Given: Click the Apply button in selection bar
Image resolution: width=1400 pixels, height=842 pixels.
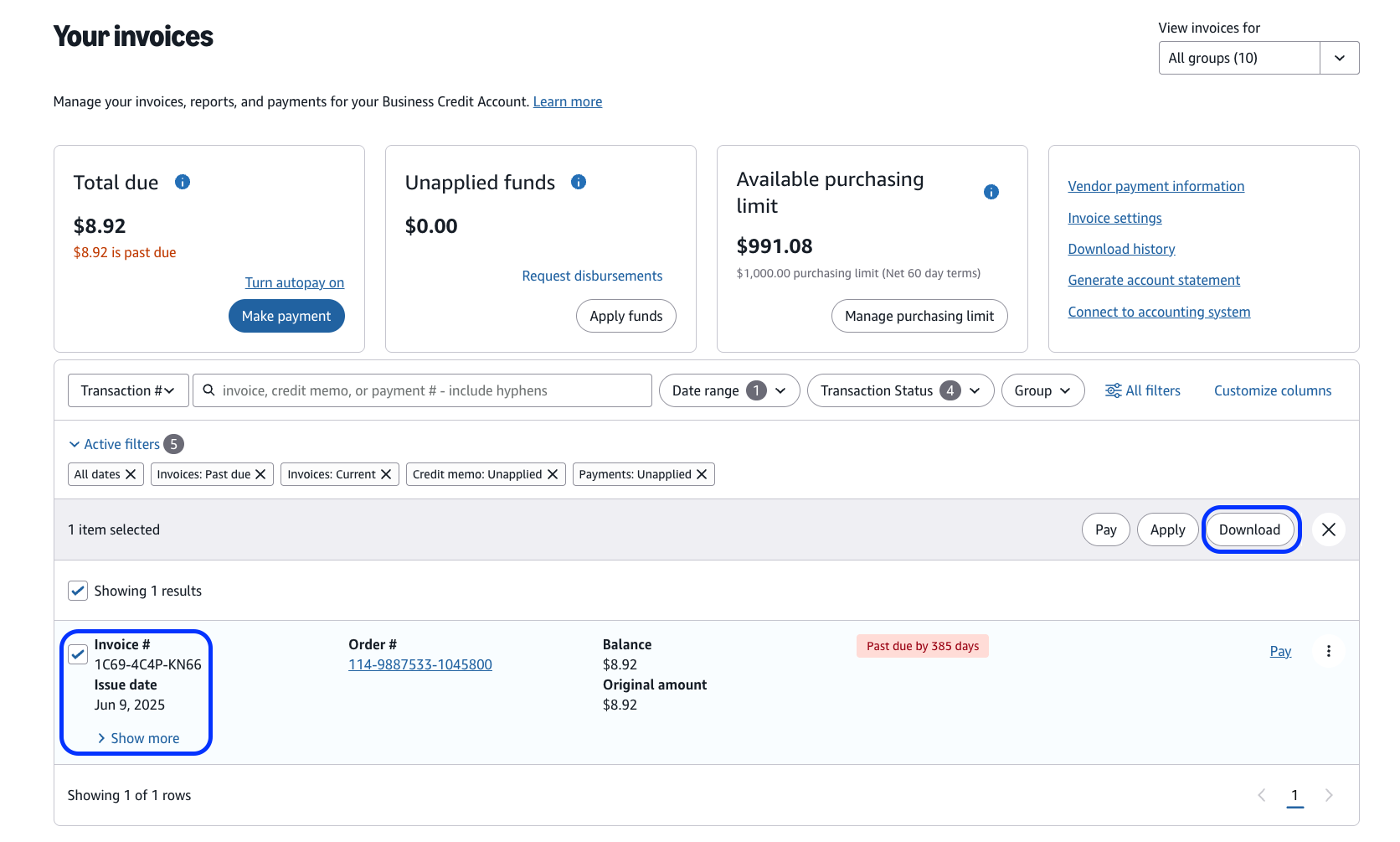Looking at the screenshot, I should 1167,529.
